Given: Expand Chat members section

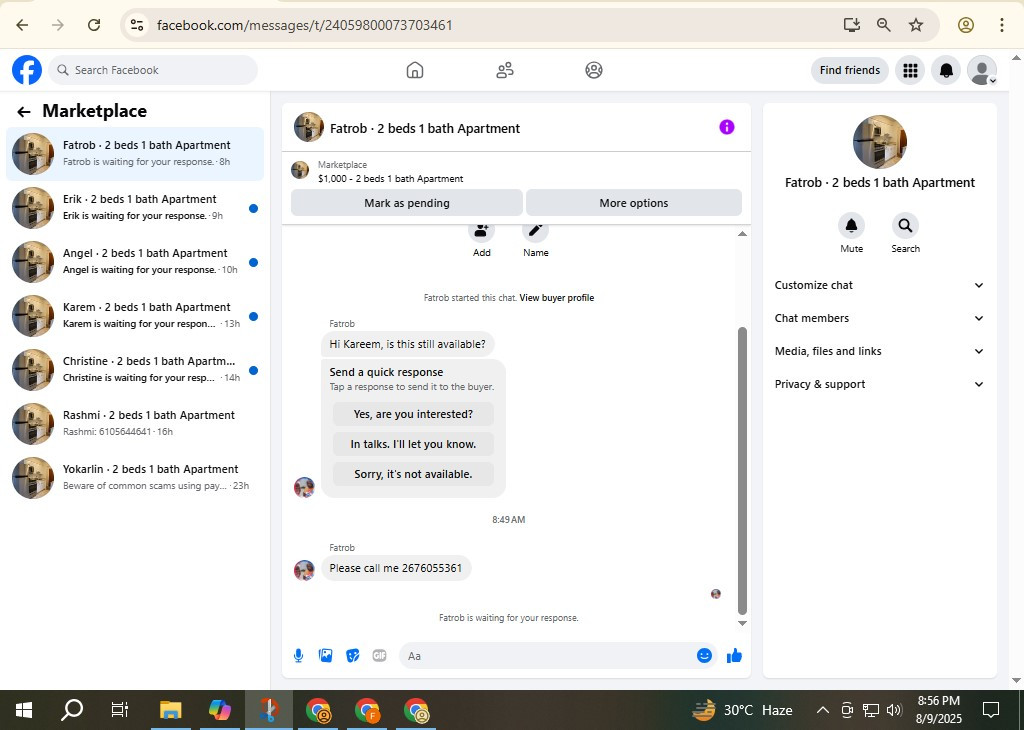Looking at the screenshot, I should (x=879, y=318).
